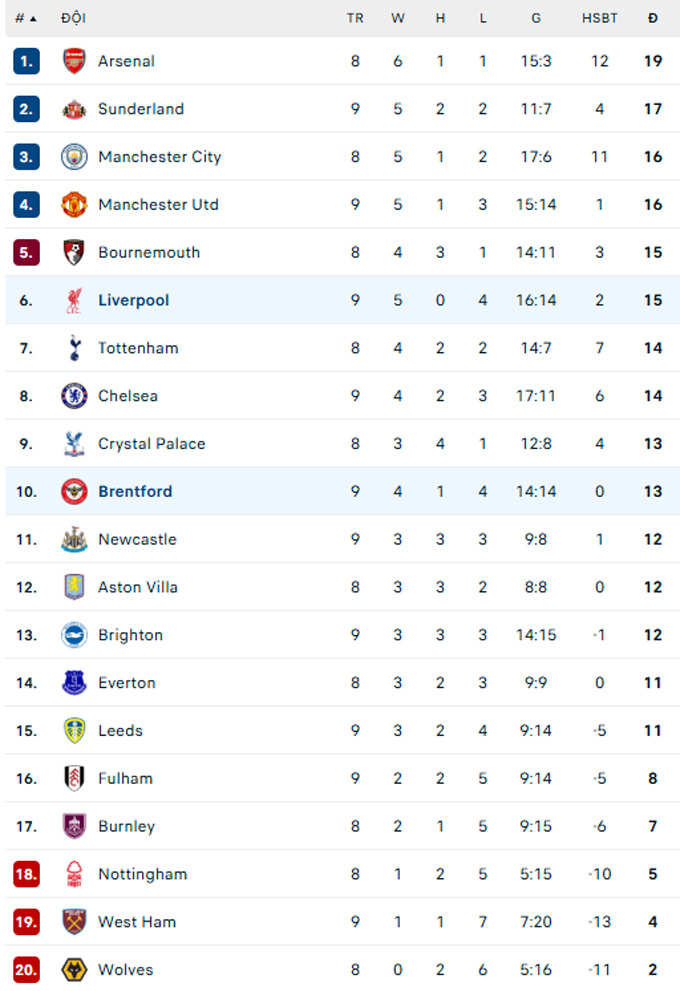Screen dimensions: 680x991
Task: Click the red rank 18 badge
Action: [x=26, y=874]
